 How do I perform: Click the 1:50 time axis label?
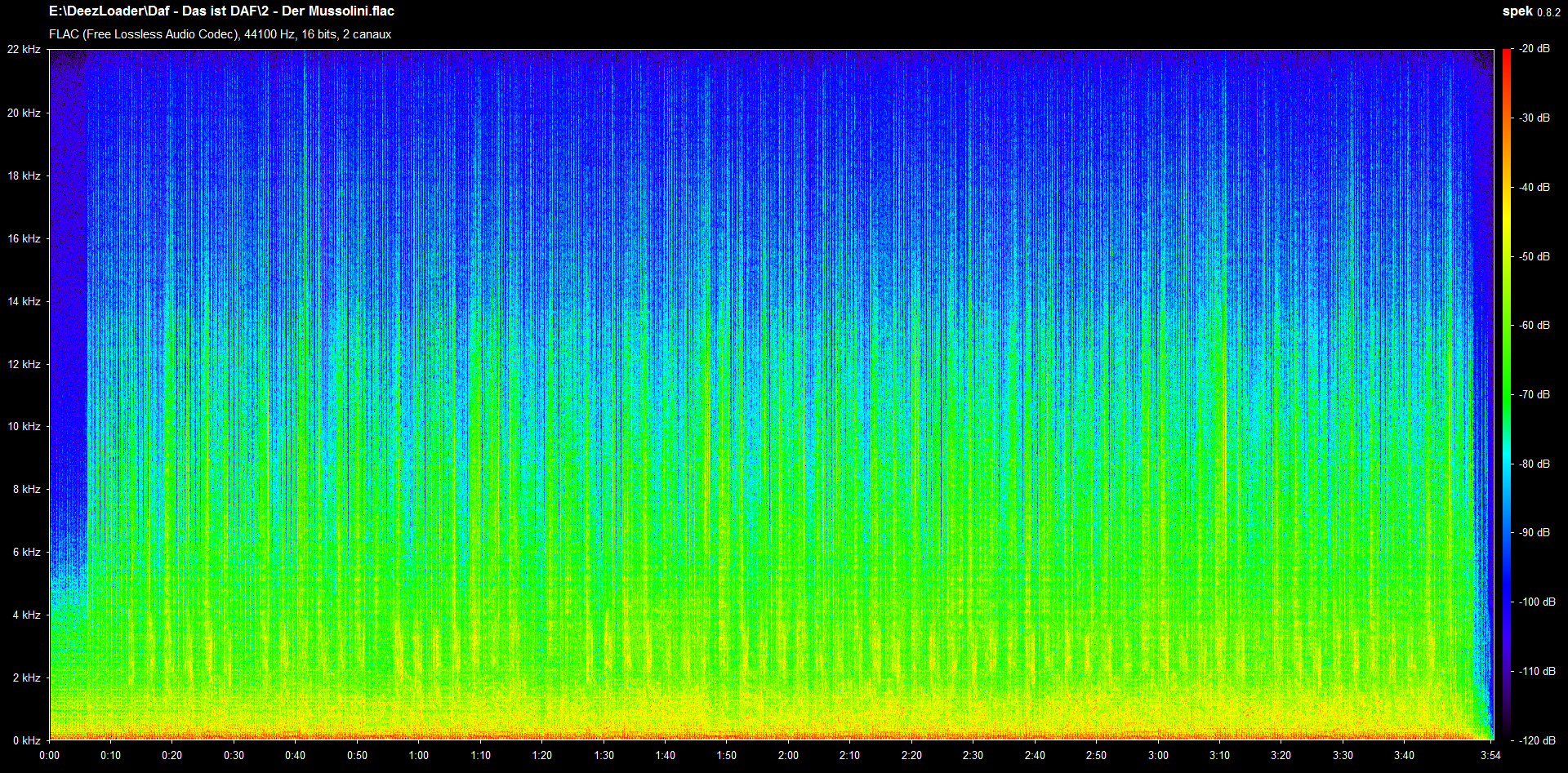click(x=727, y=755)
